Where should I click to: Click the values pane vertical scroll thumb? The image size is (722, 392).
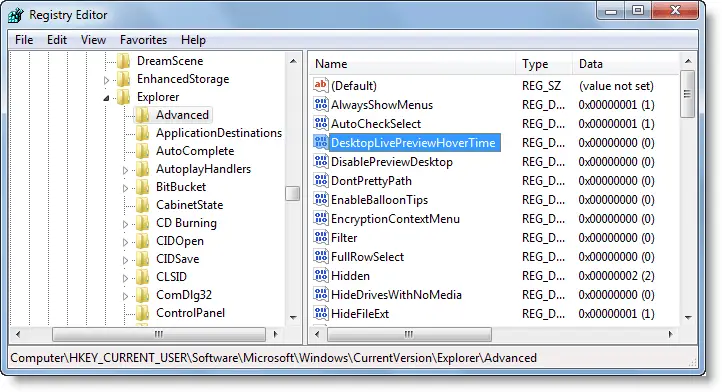[x=687, y=94]
